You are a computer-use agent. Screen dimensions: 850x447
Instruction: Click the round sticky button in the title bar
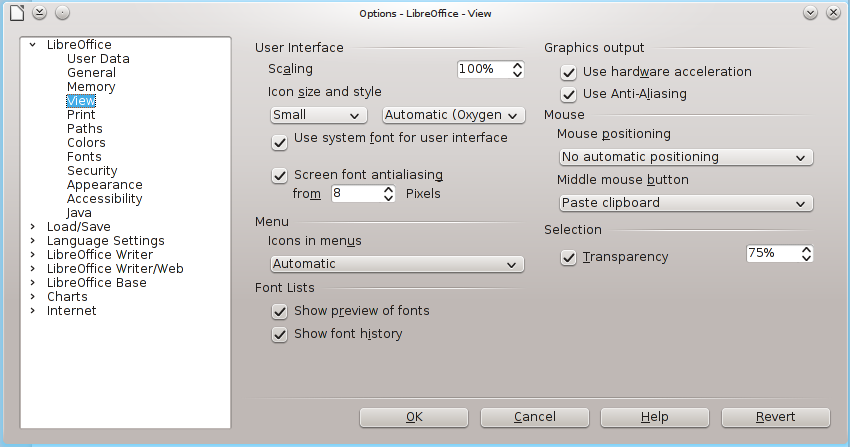click(x=62, y=12)
